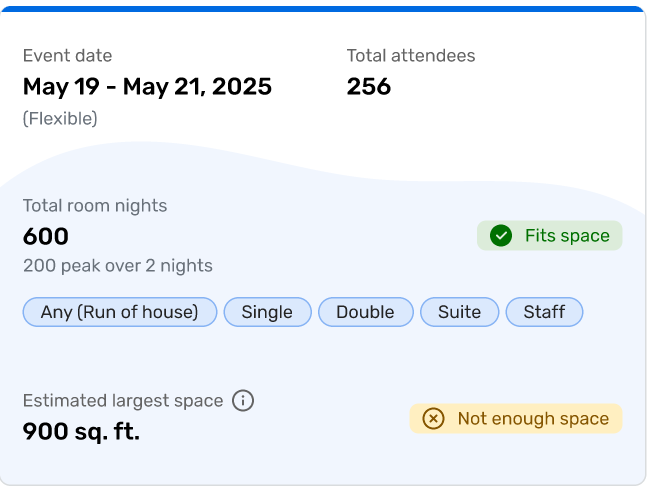Viewport: 654px width, 489px height.
Task: Click the (Flexible) note under the date
Action: [60, 118]
